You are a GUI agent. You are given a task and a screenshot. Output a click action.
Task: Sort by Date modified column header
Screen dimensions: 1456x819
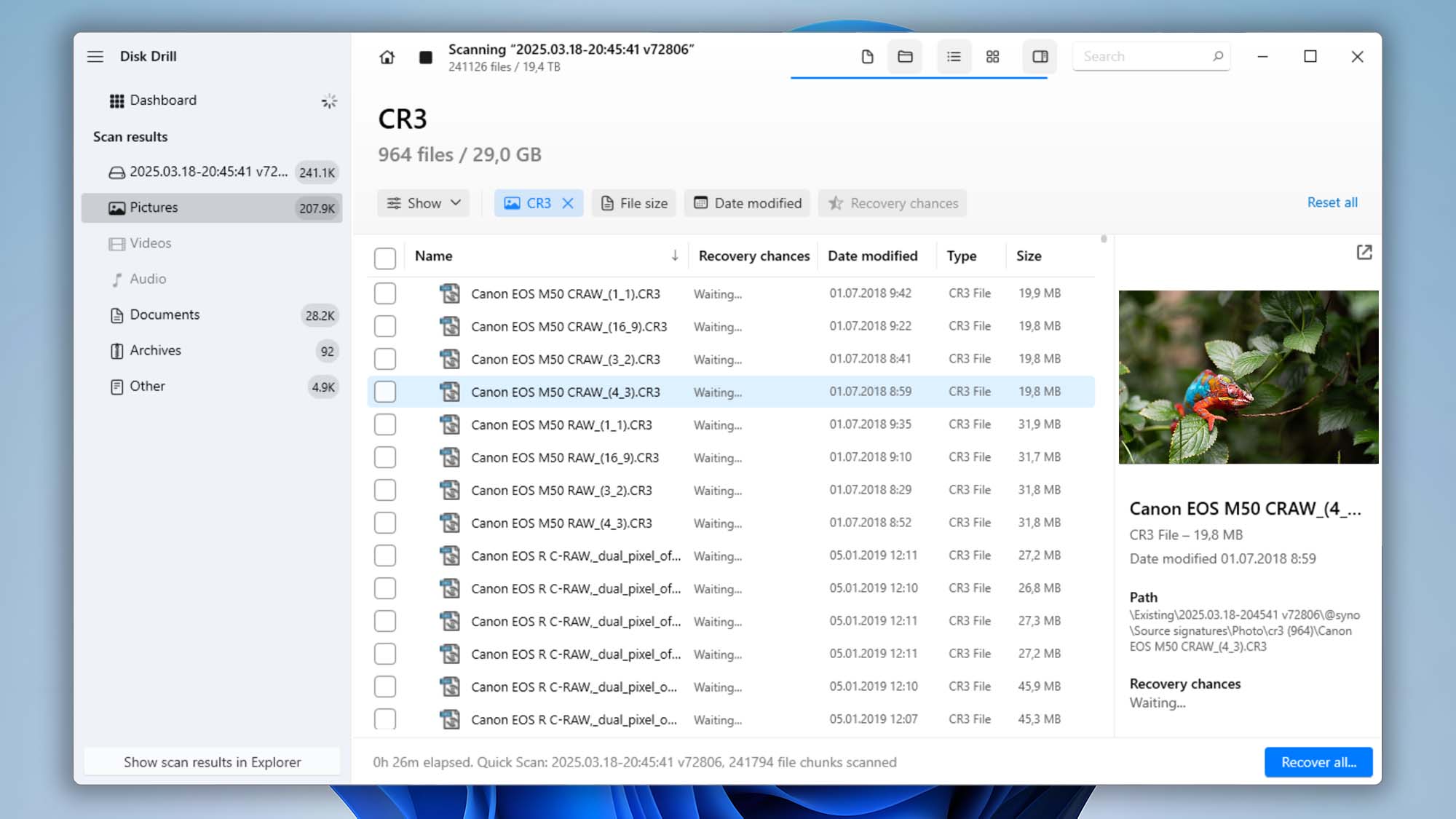(872, 256)
